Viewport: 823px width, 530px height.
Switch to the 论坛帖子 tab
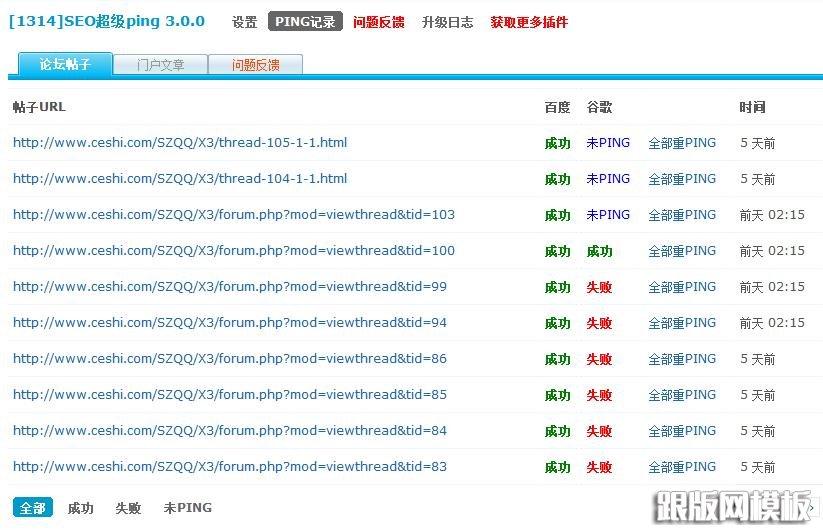coord(64,65)
